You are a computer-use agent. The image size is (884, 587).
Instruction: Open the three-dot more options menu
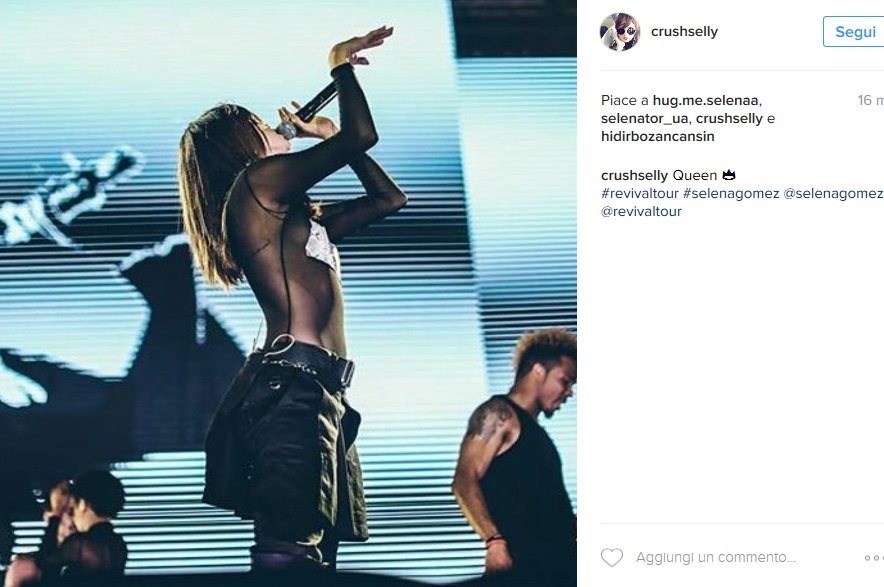pyautogui.click(x=874, y=558)
